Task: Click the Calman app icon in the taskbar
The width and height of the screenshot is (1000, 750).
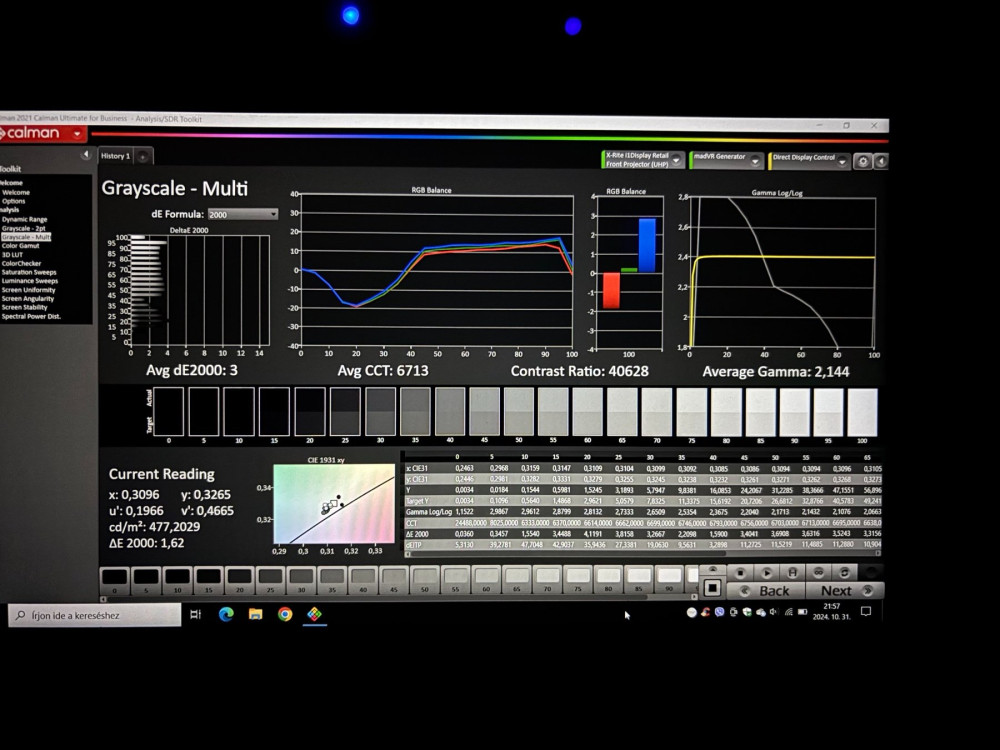Action: (x=314, y=614)
